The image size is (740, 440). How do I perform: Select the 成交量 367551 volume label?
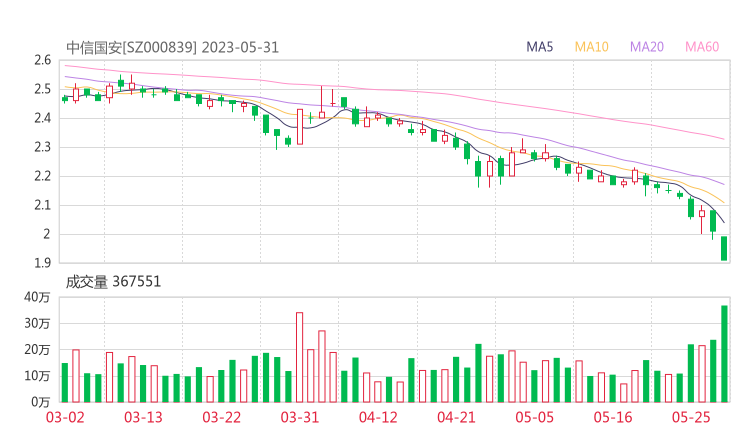(113, 282)
